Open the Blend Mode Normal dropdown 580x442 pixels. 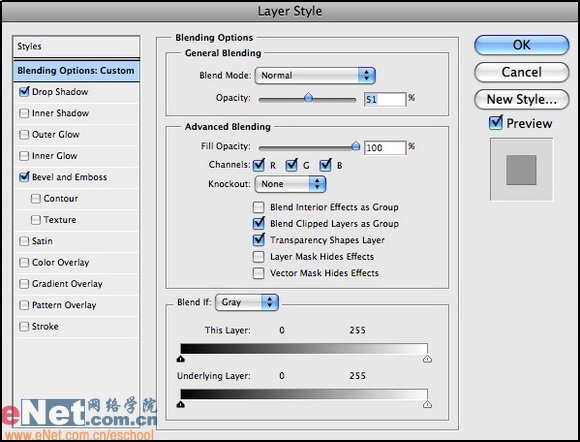click(315, 75)
